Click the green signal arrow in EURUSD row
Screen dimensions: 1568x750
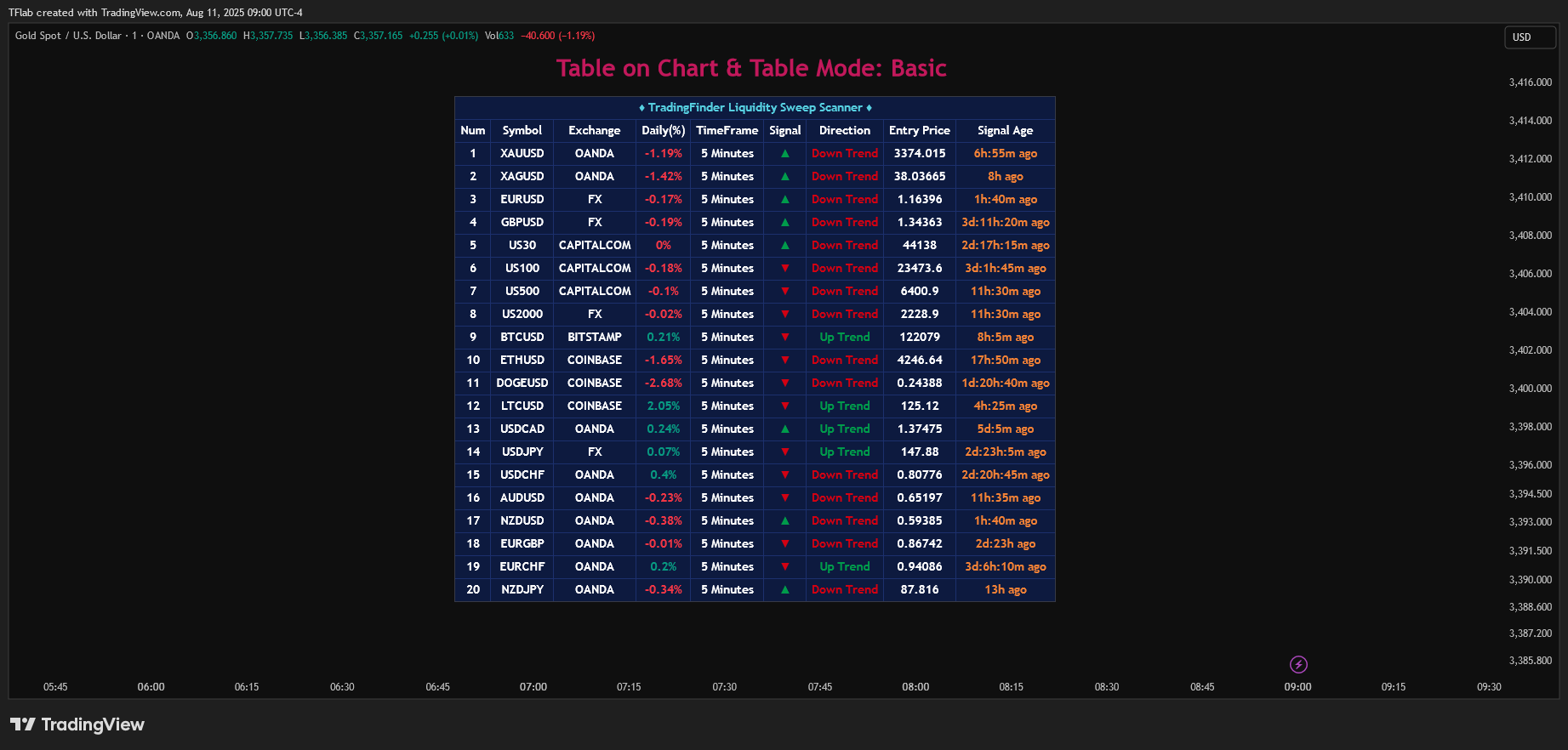[785, 200]
